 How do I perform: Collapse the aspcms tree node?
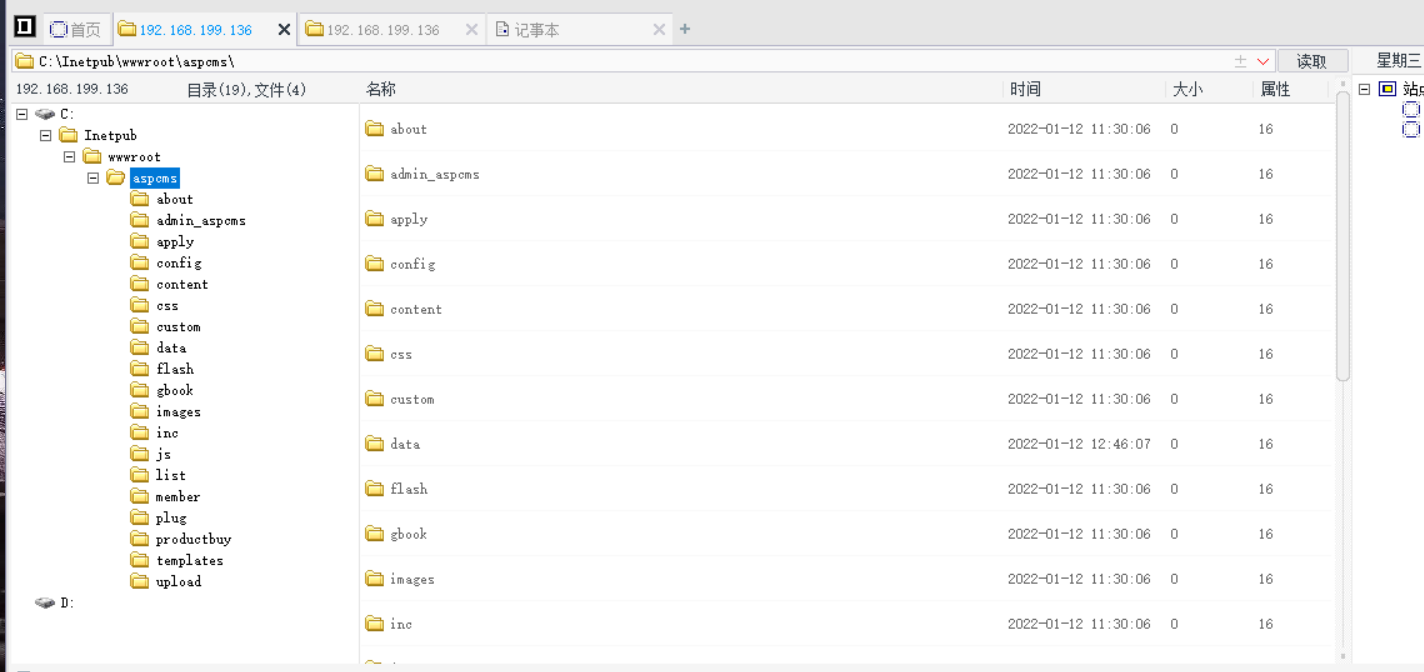[x=93, y=178]
